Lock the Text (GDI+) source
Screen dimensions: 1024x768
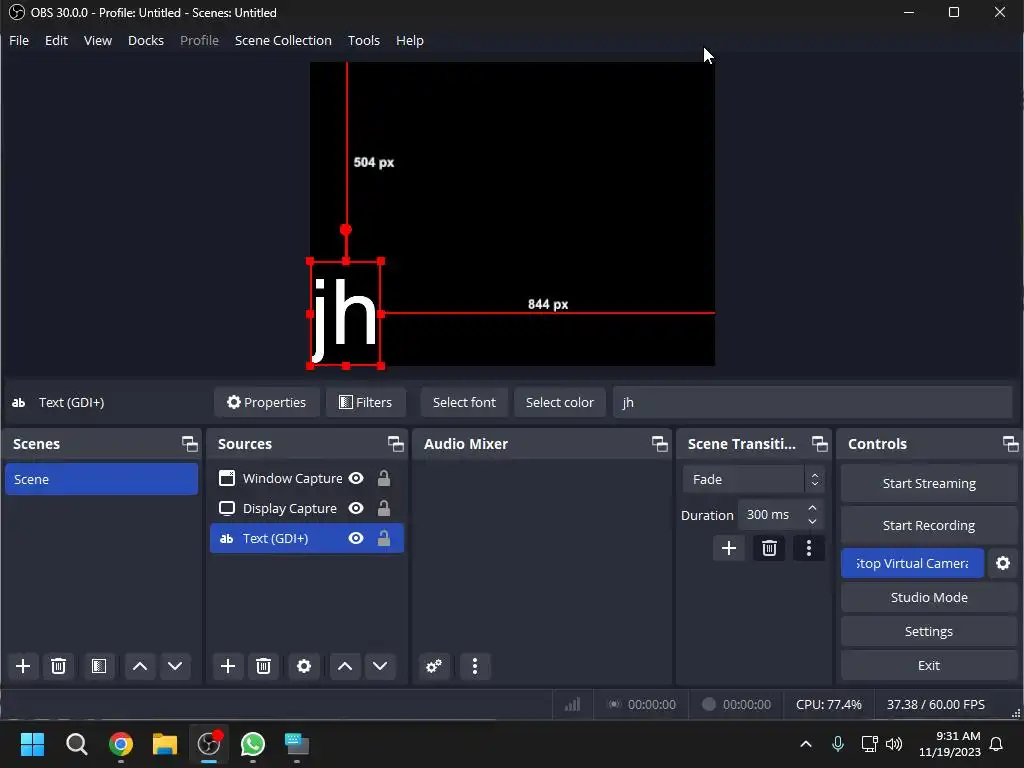[x=384, y=538]
